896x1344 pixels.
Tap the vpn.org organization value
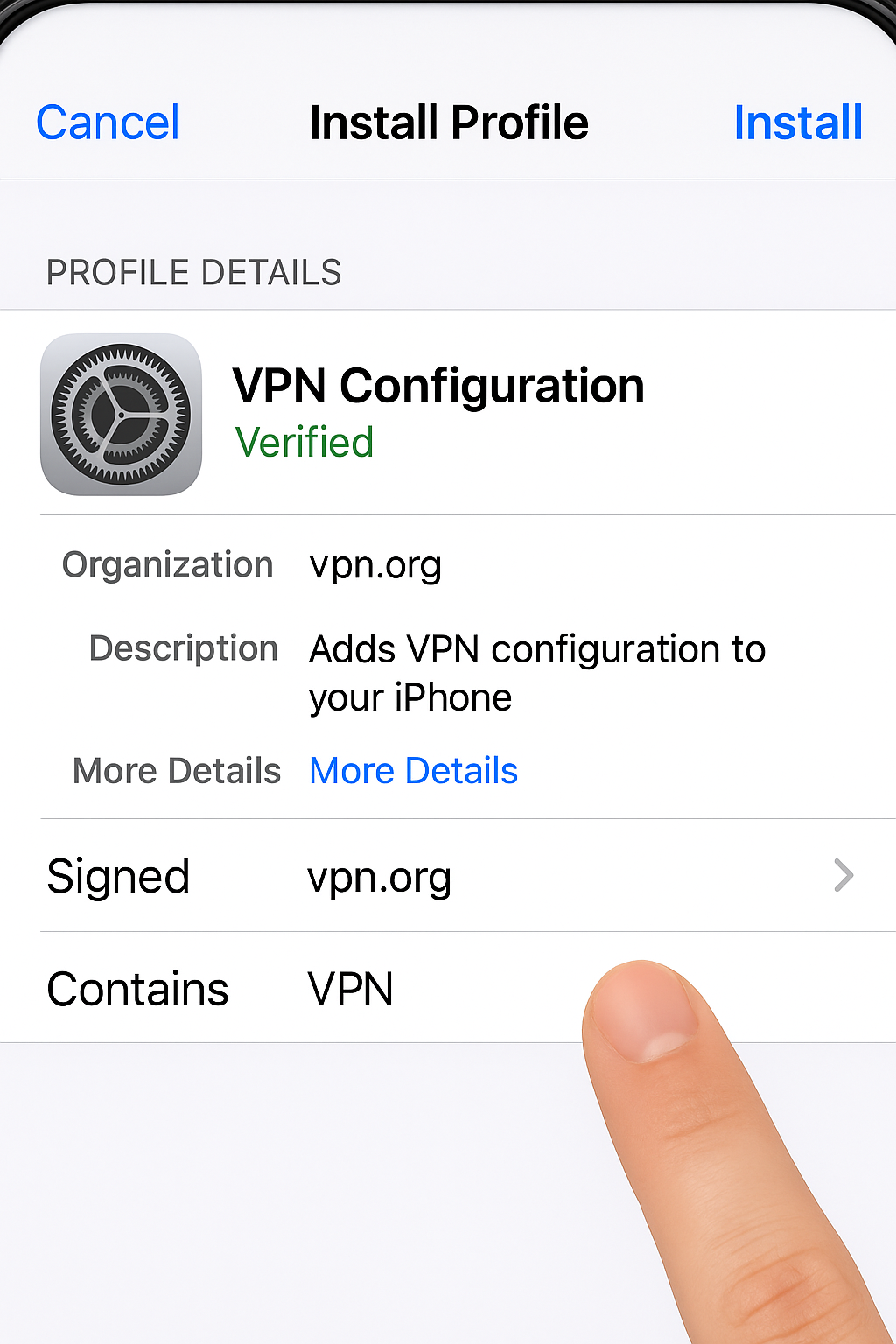point(375,566)
